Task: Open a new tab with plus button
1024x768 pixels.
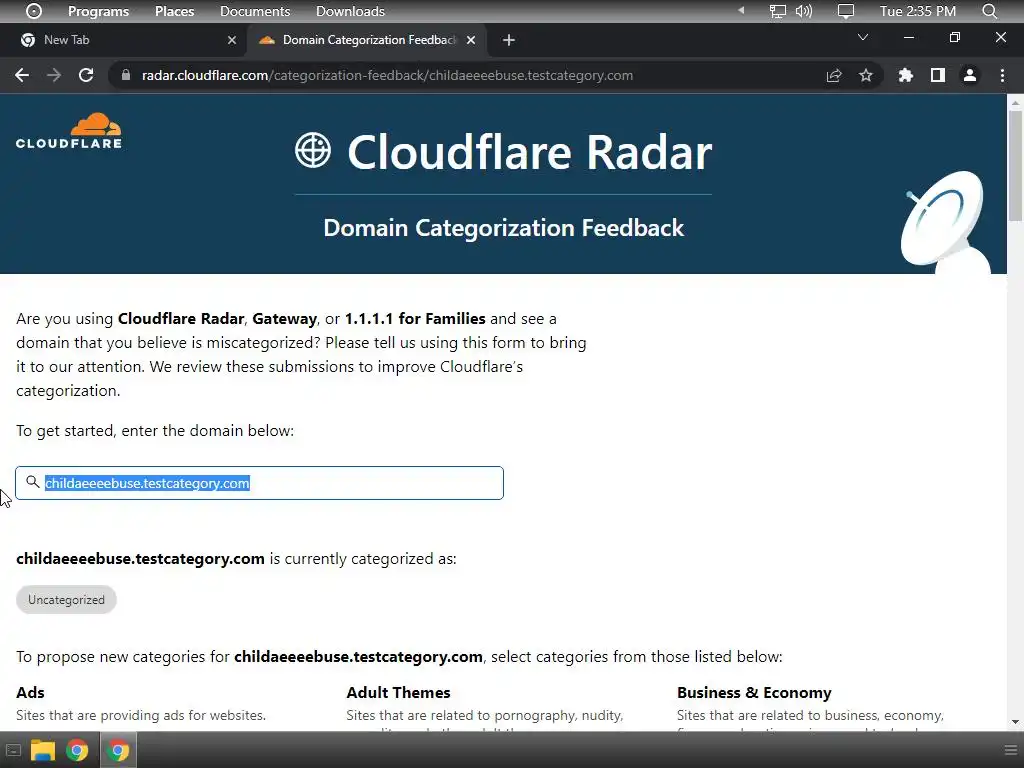Action: 509,40
